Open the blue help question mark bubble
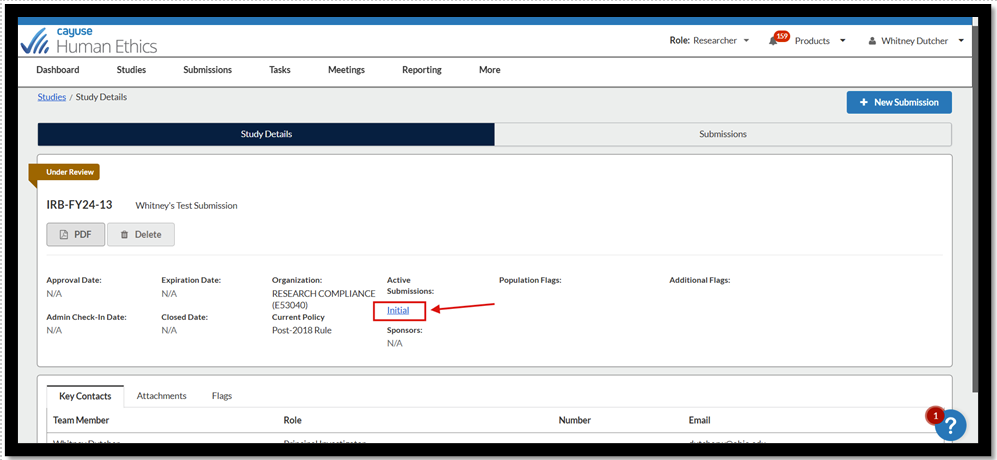The image size is (997, 460). click(x=951, y=425)
